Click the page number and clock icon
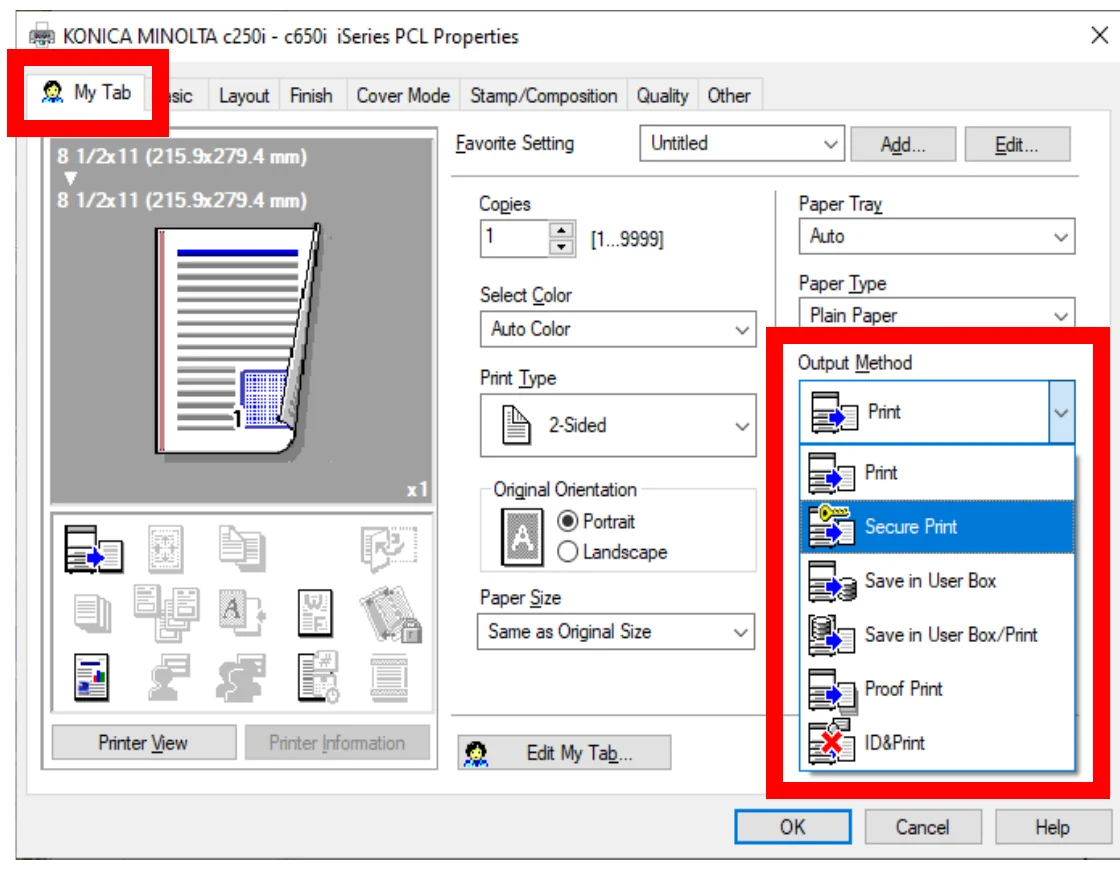This screenshot has width=1120, height=870. click(x=318, y=677)
